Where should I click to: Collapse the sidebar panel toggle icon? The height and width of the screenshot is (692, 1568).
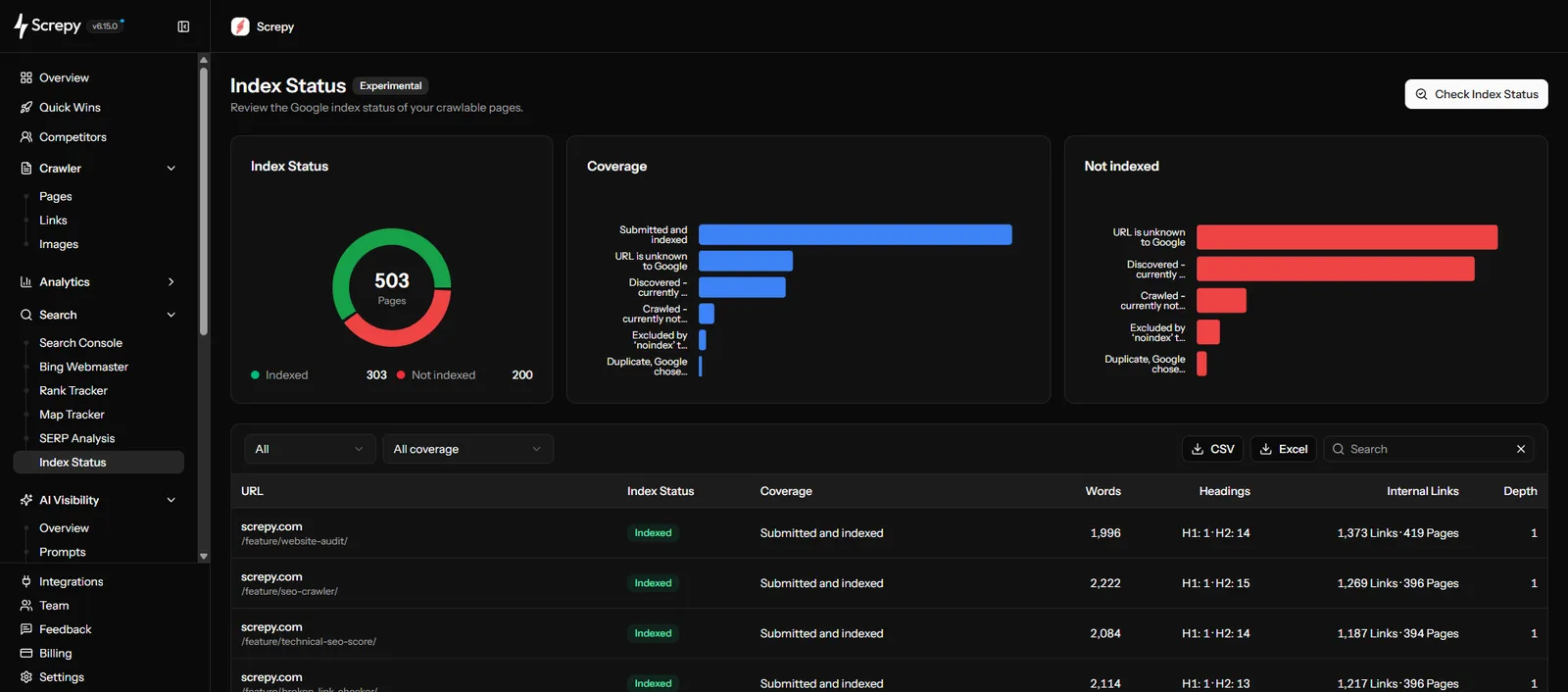pyautogui.click(x=183, y=26)
